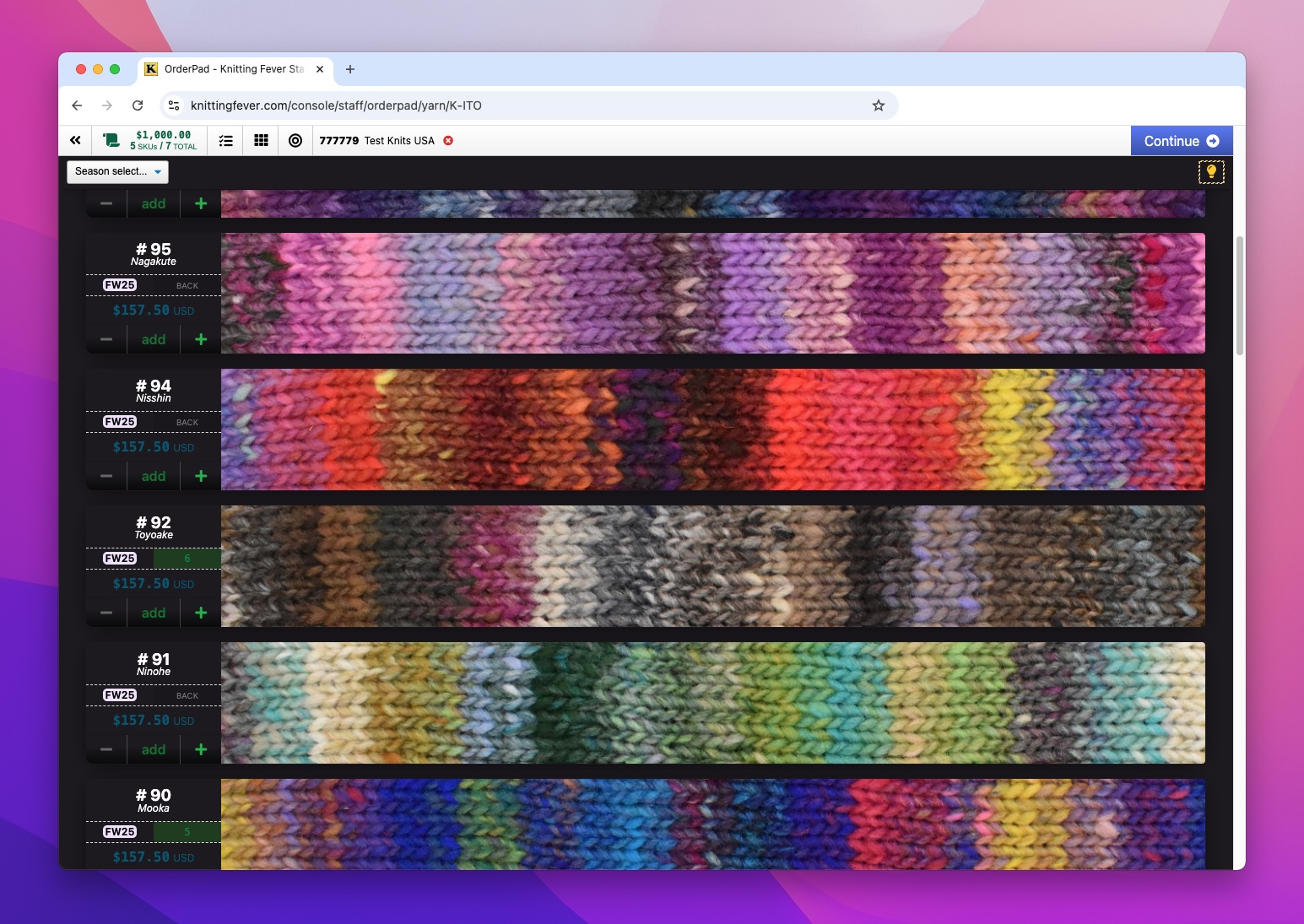Switch to grid view icon
Viewport: 1304px width, 924px height.
click(262, 141)
